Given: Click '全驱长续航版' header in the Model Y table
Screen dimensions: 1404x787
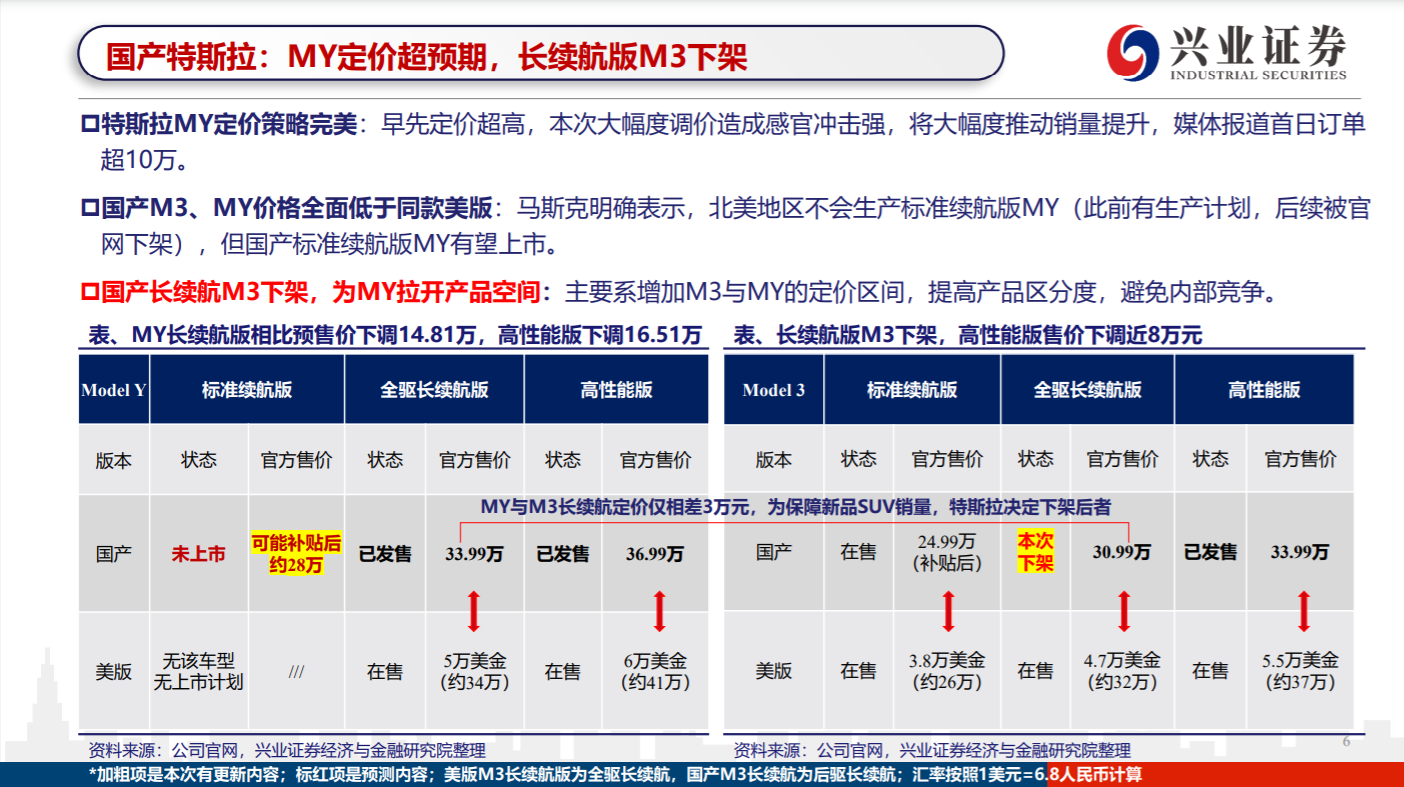Looking at the screenshot, I should tap(434, 390).
